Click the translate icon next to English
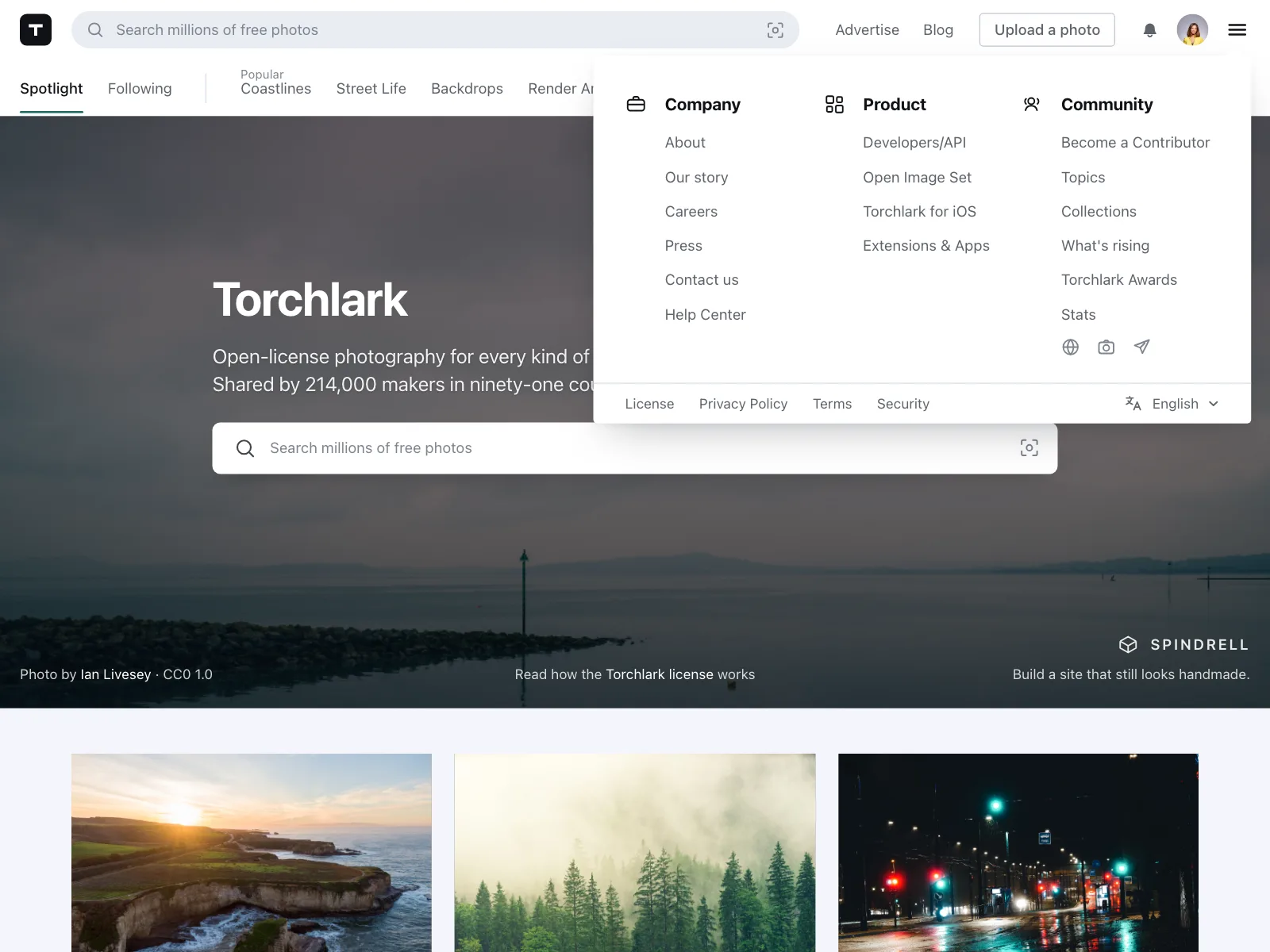The image size is (1270, 952). click(x=1133, y=404)
